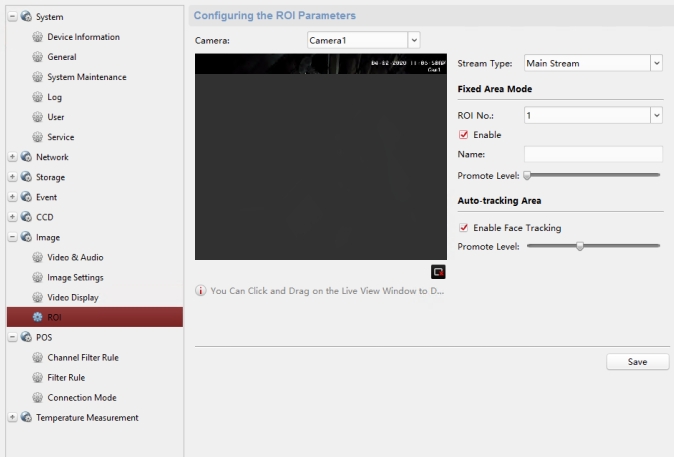The image size is (674, 457).
Task: Click the Auto-tracking Promote Level slider handle
Action: point(579,245)
